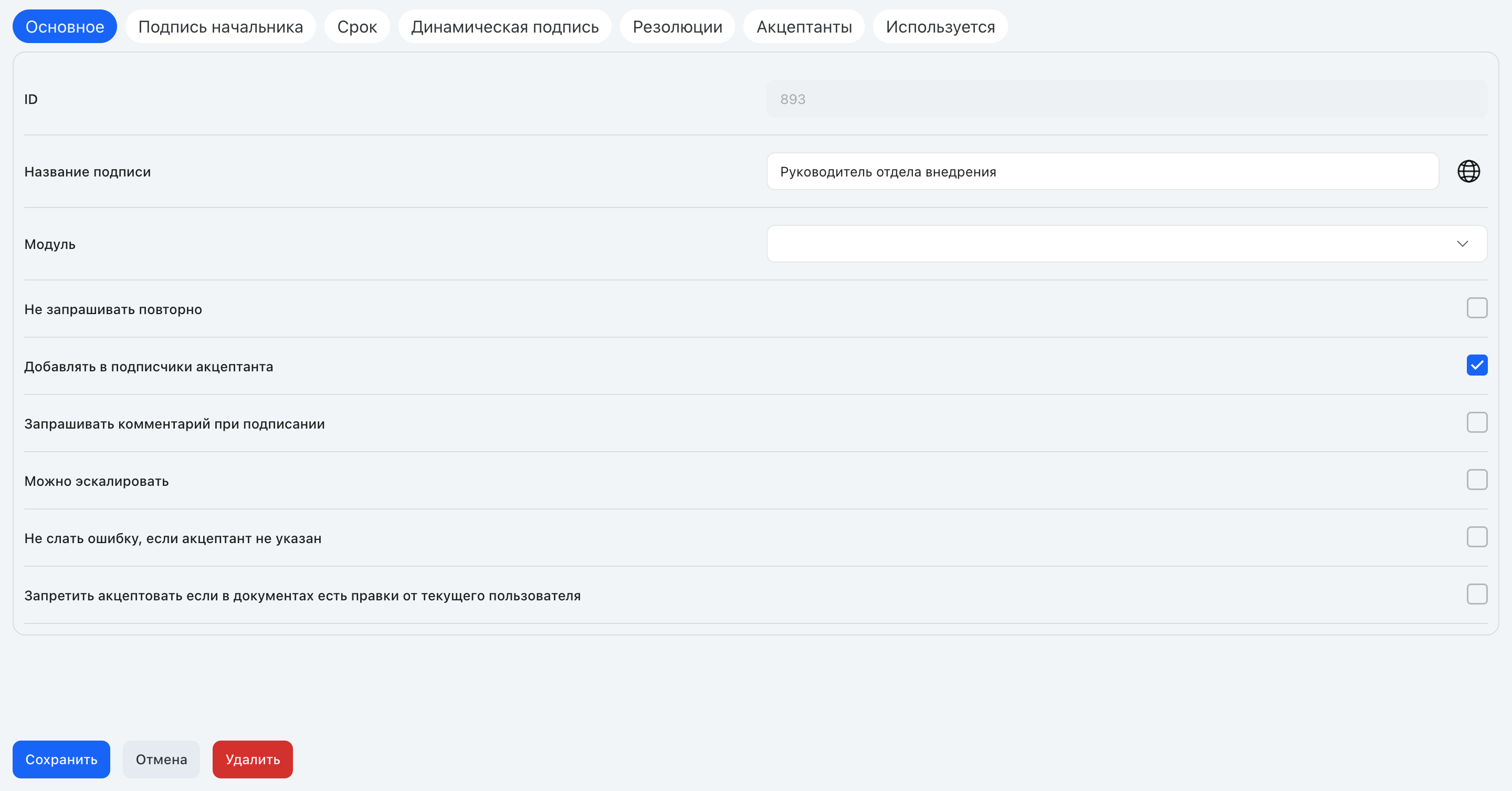
Task: Click the 'Название подписи' label
Action: 88,172
